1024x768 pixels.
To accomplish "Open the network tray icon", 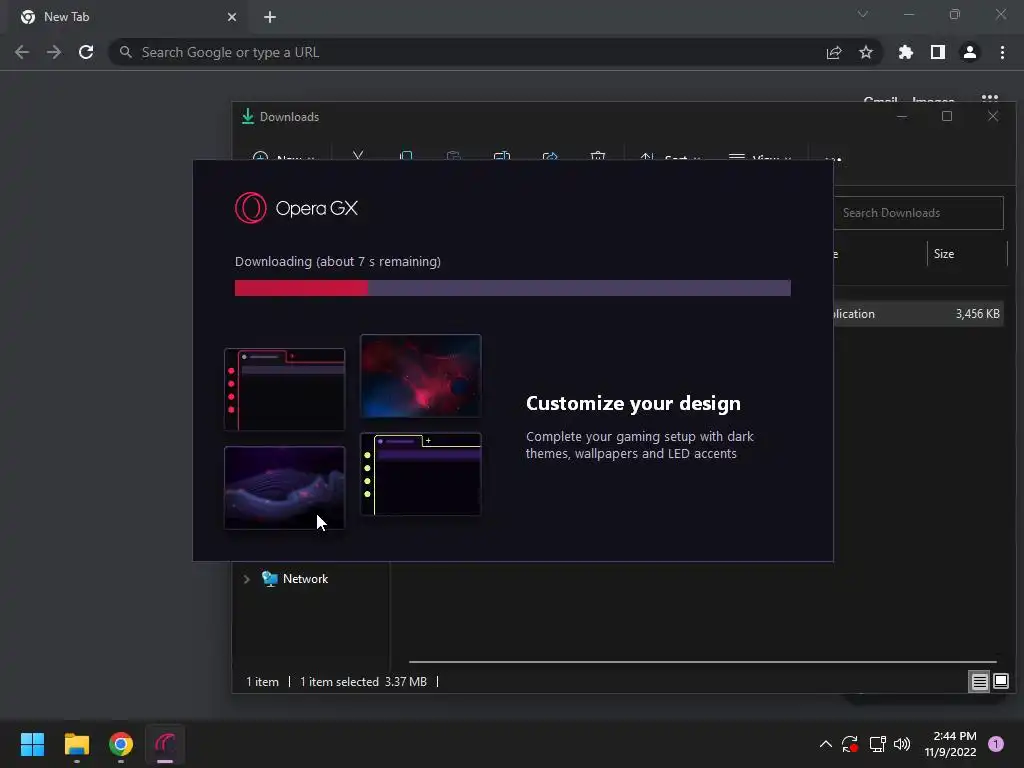I will tap(877, 744).
